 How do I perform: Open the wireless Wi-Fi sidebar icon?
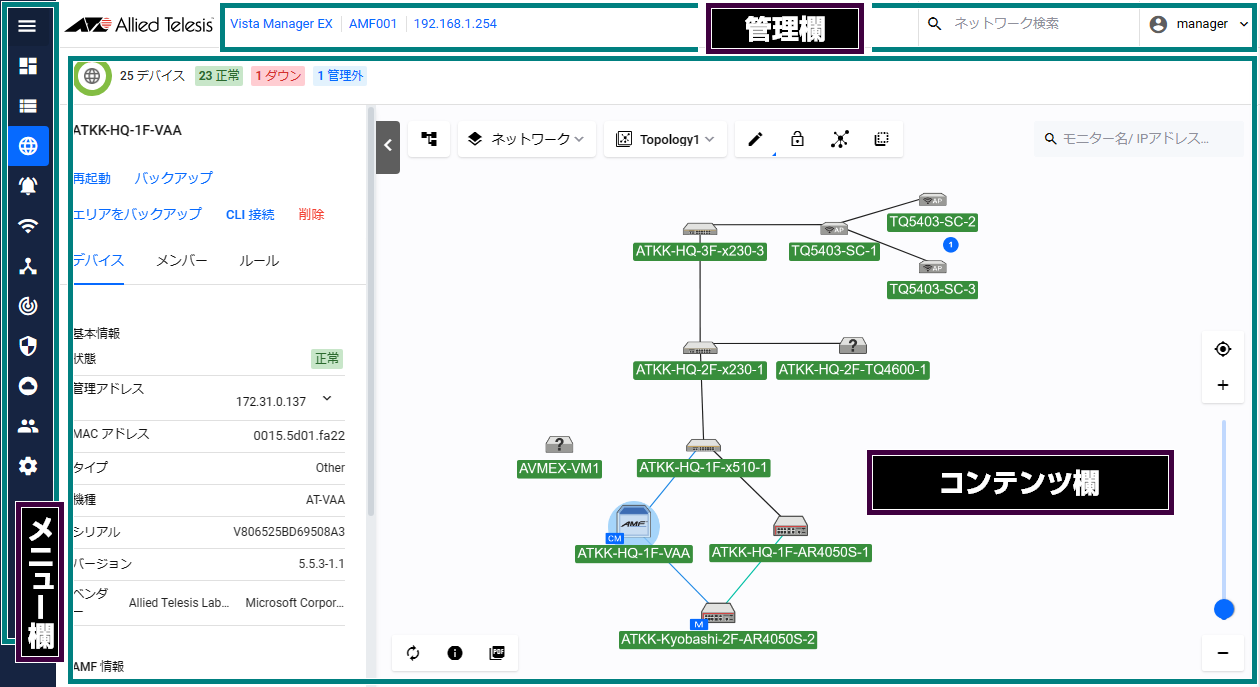coord(28,226)
